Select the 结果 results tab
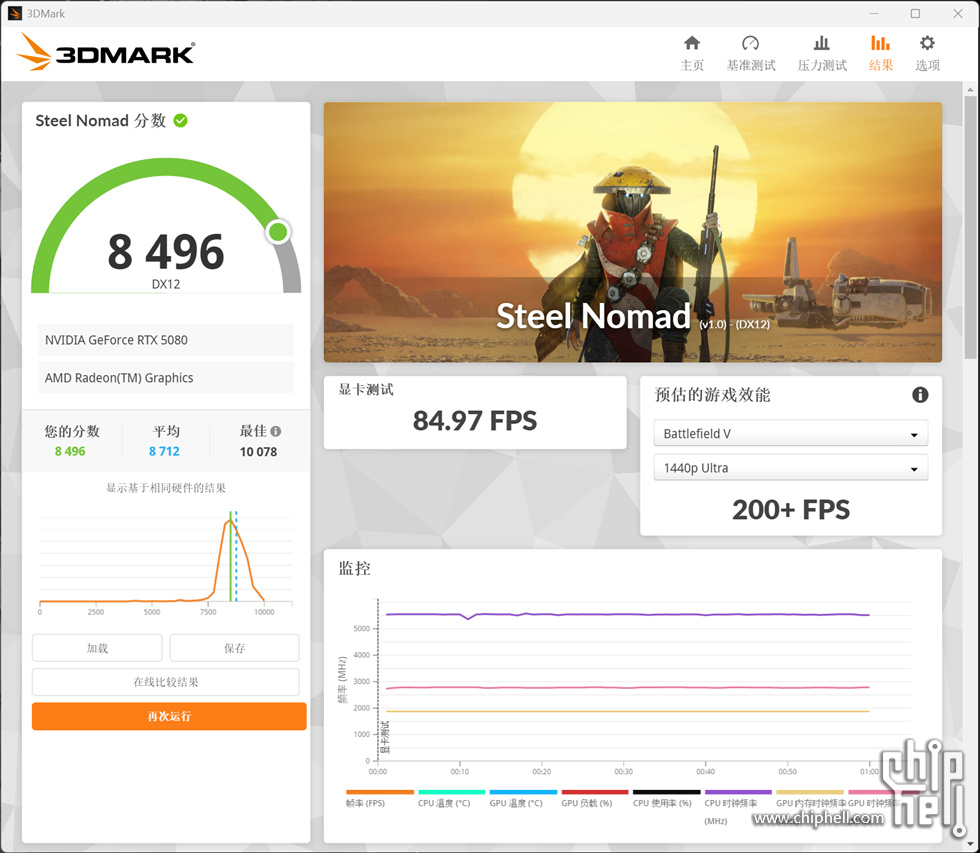The image size is (980, 853). click(881, 52)
